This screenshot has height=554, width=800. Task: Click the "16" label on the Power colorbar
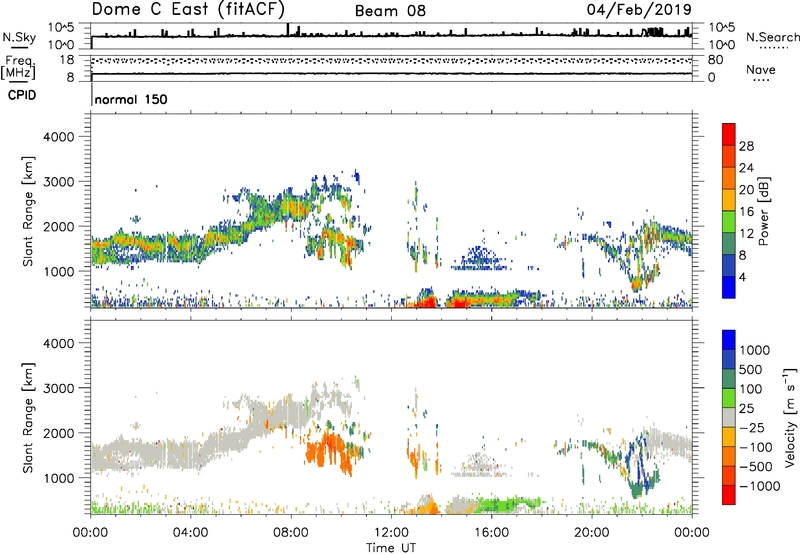(746, 212)
